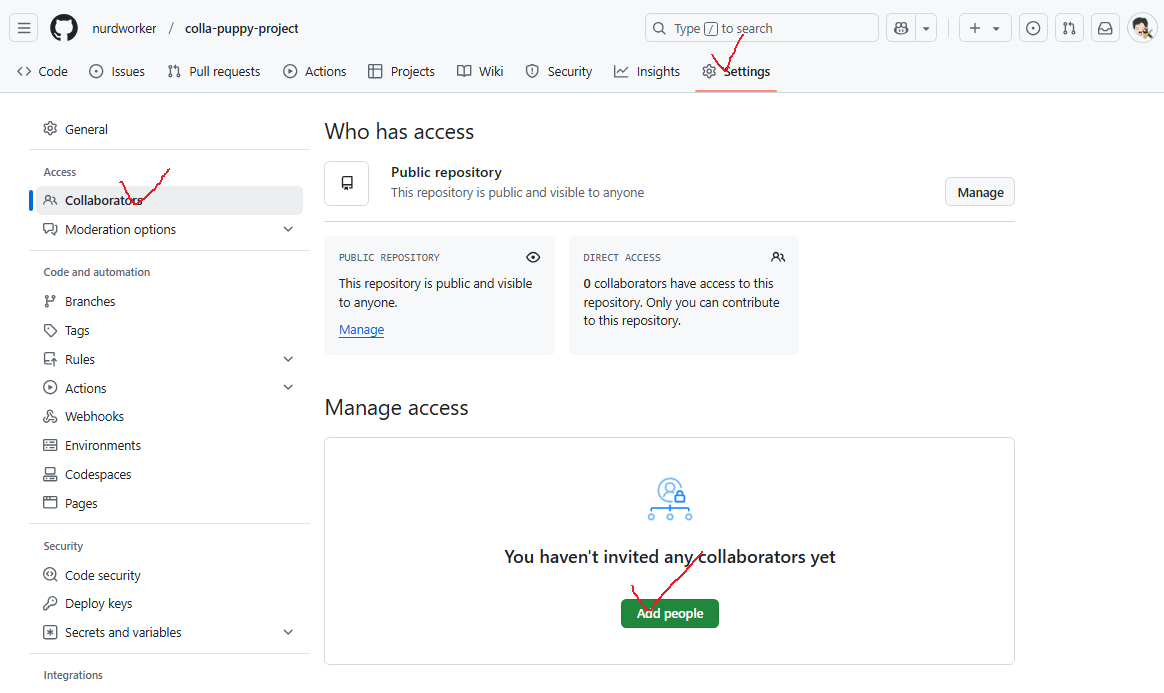The width and height of the screenshot is (1164, 693).
Task: Click the eye icon in Public Repository card
Action: point(533,257)
